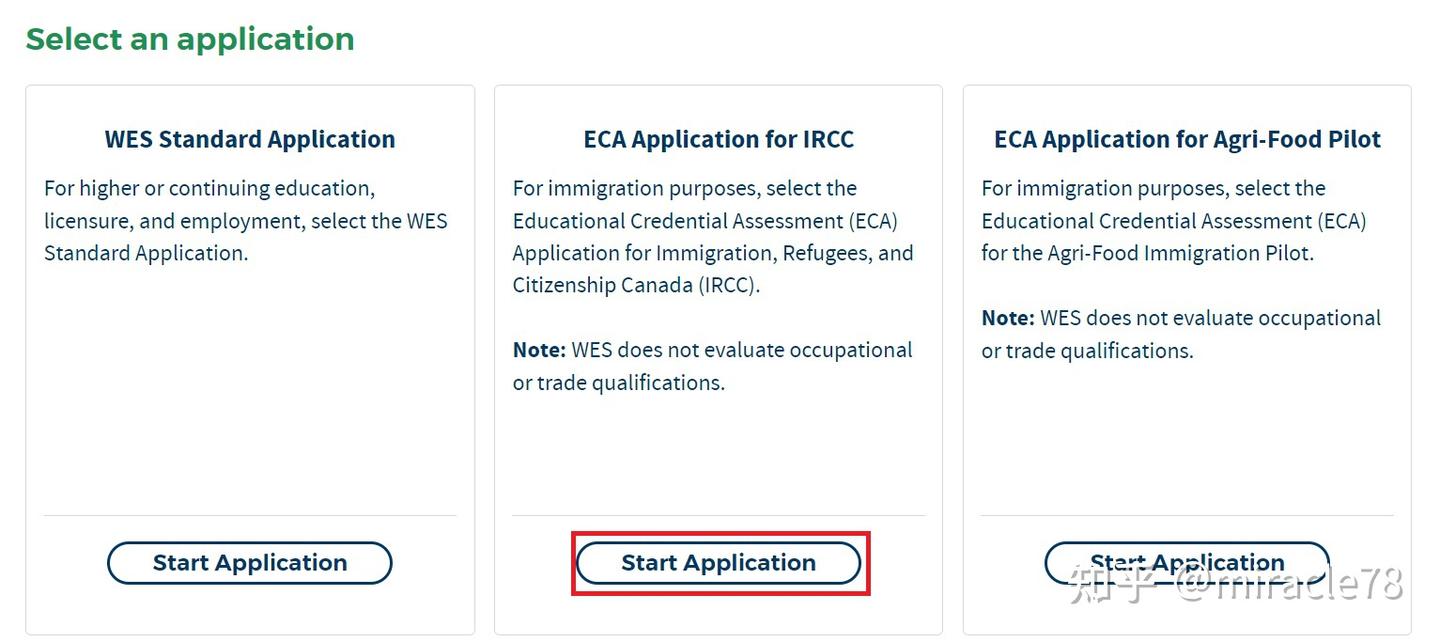Start the WES Standard Application
Screen dimensions: 1440x642
click(x=249, y=563)
